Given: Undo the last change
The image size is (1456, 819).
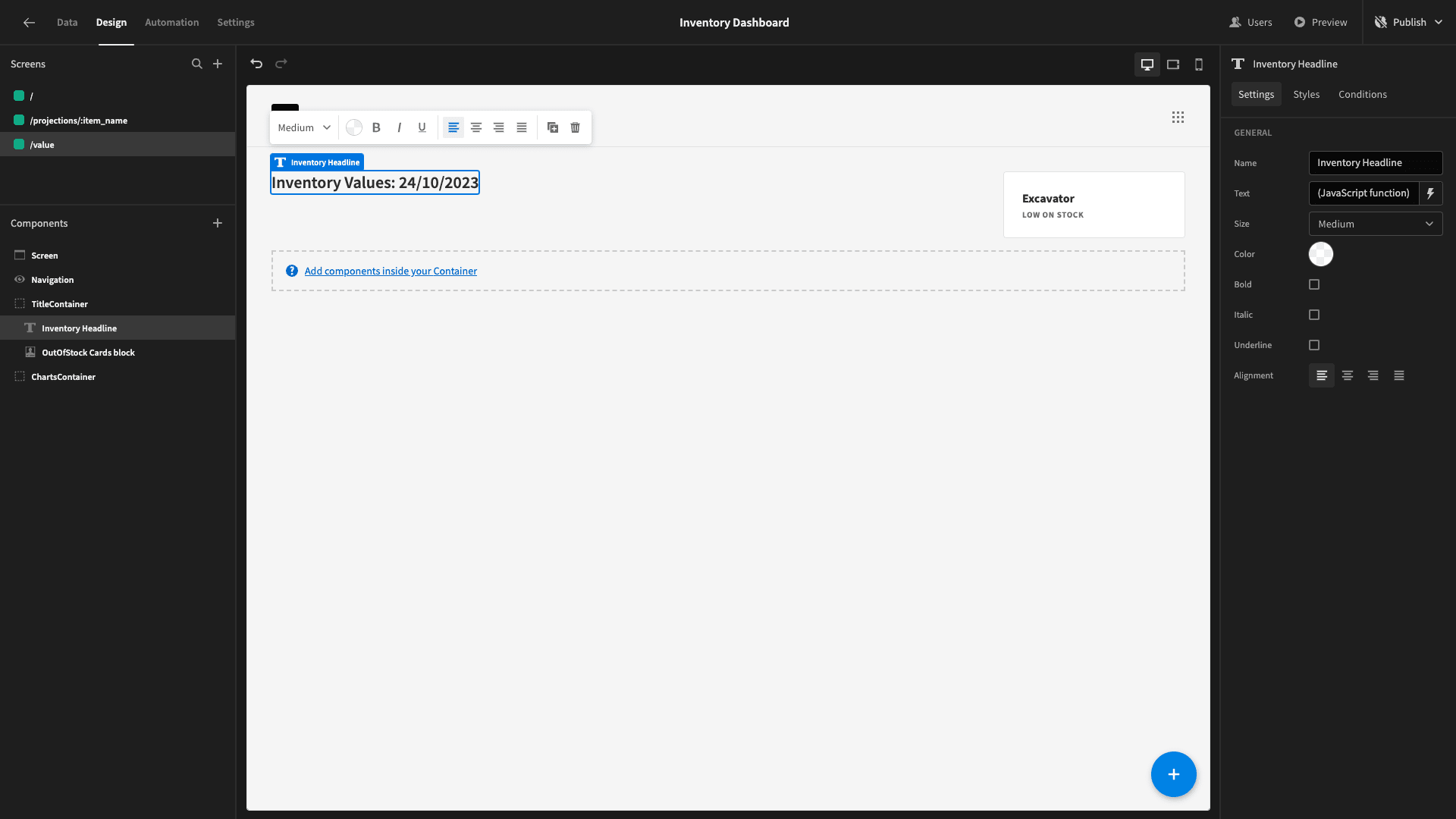Looking at the screenshot, I should point(256,64).
